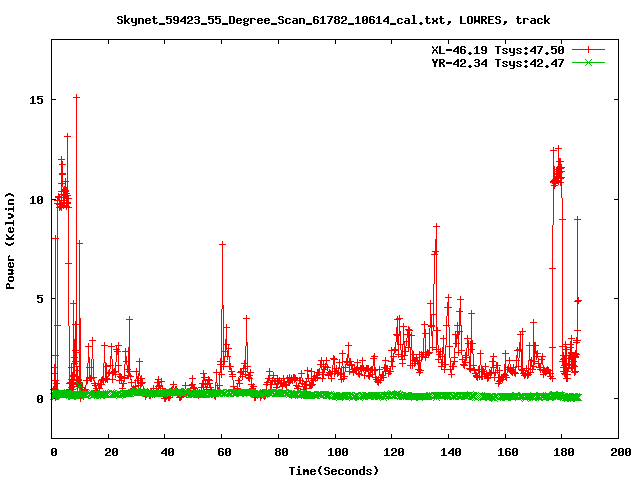Click the x-axis tick label 40

(x=167, y=452)
